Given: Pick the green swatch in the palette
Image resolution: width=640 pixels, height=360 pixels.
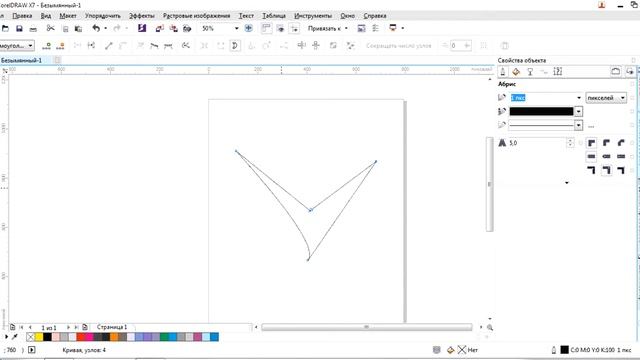Looking at the screenshot, I should click(x=164, y=337).
